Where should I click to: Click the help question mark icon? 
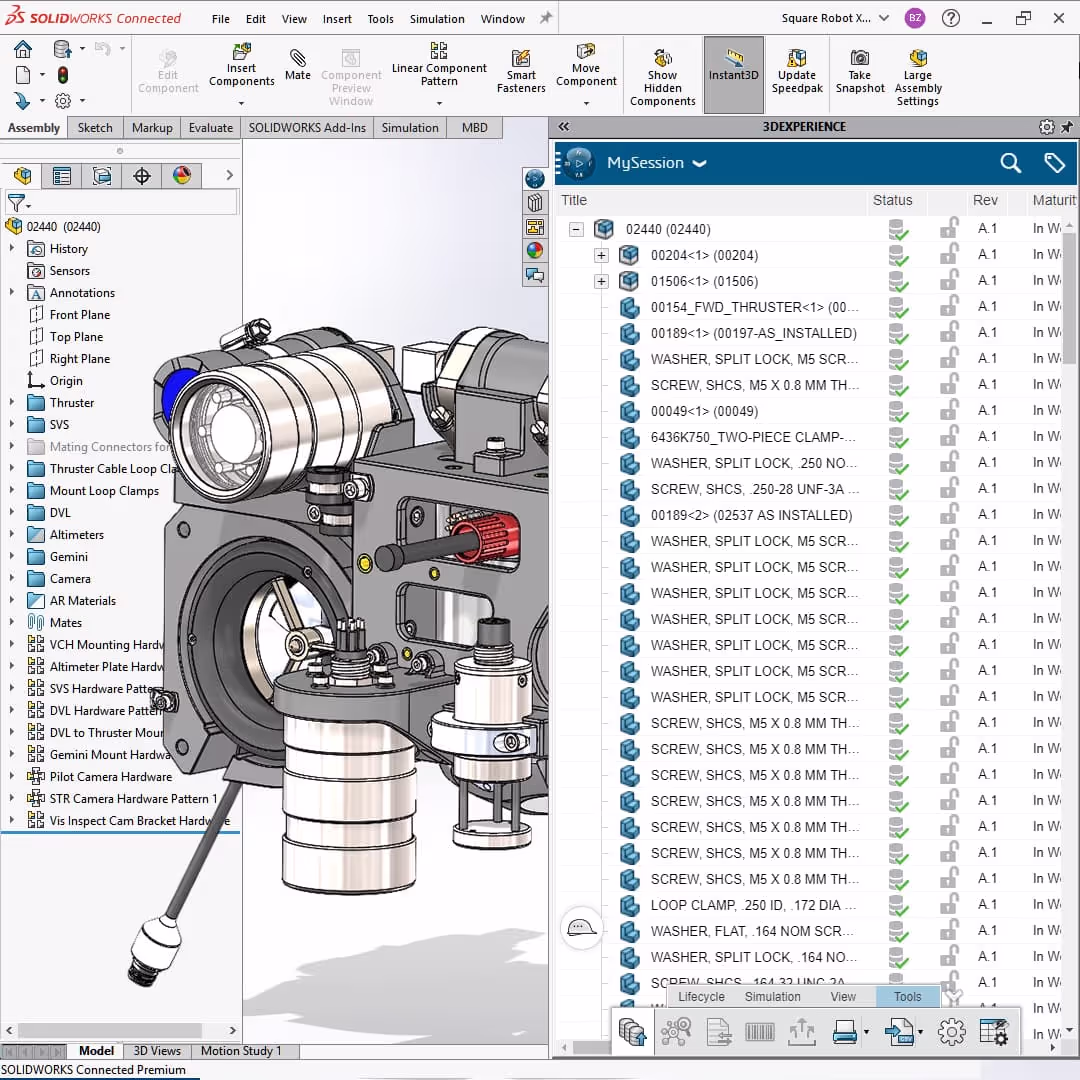[x=951, y=18]
